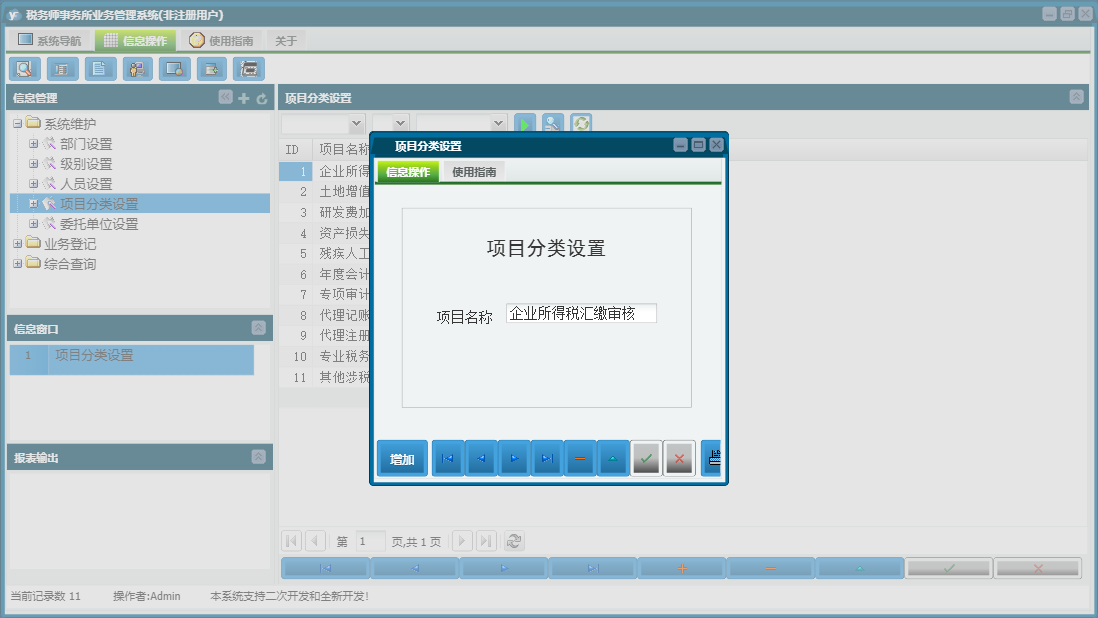Select 委托单位设置 tree item
The image size is (1098, 618).
tap(99, 224)
